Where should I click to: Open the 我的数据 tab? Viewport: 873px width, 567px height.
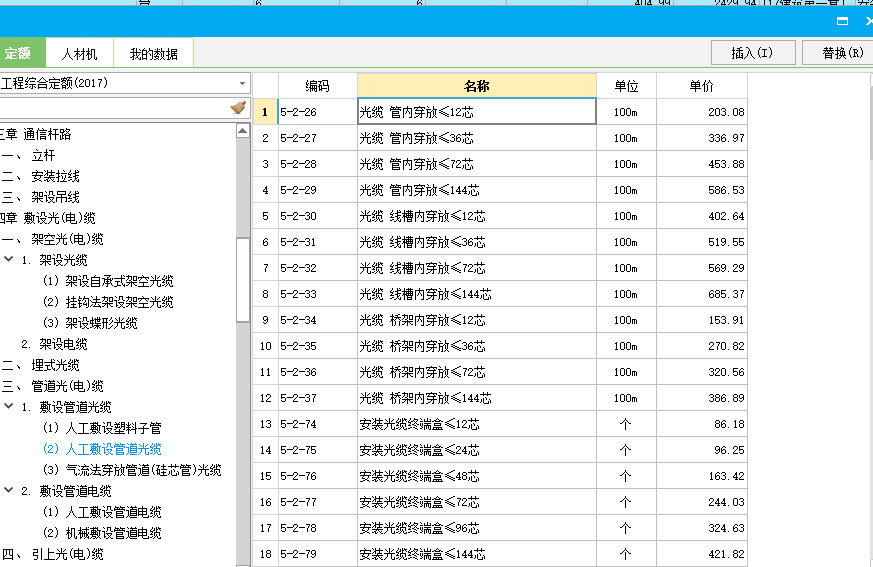click(x=153, y=53)
